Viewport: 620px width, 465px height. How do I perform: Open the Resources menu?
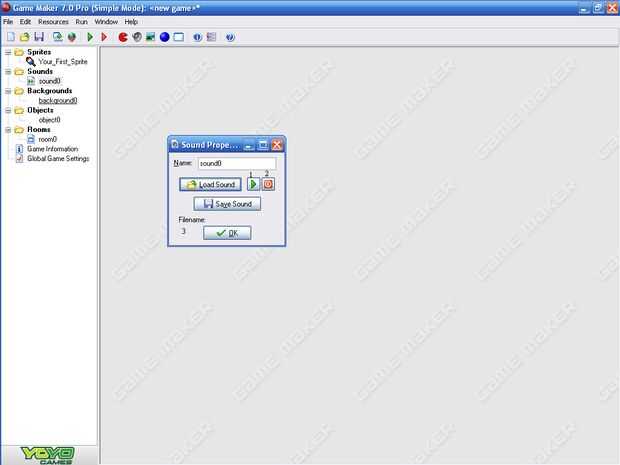pos(53,22)
